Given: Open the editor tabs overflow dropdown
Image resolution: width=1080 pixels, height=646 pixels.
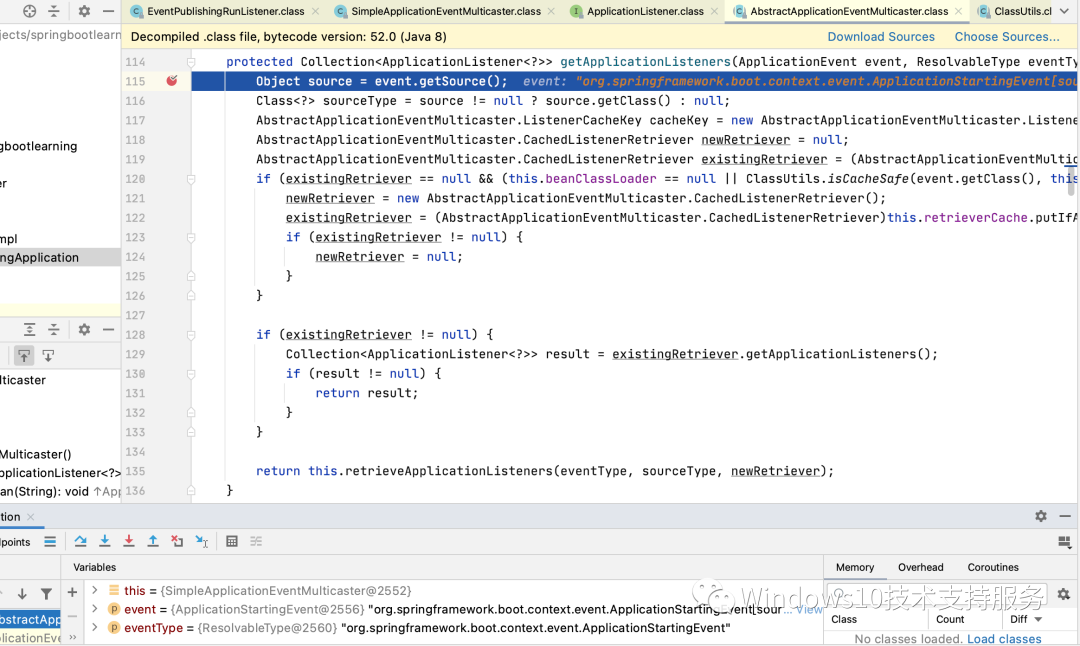Looking at the screenshot, I should click(1064, 11).
